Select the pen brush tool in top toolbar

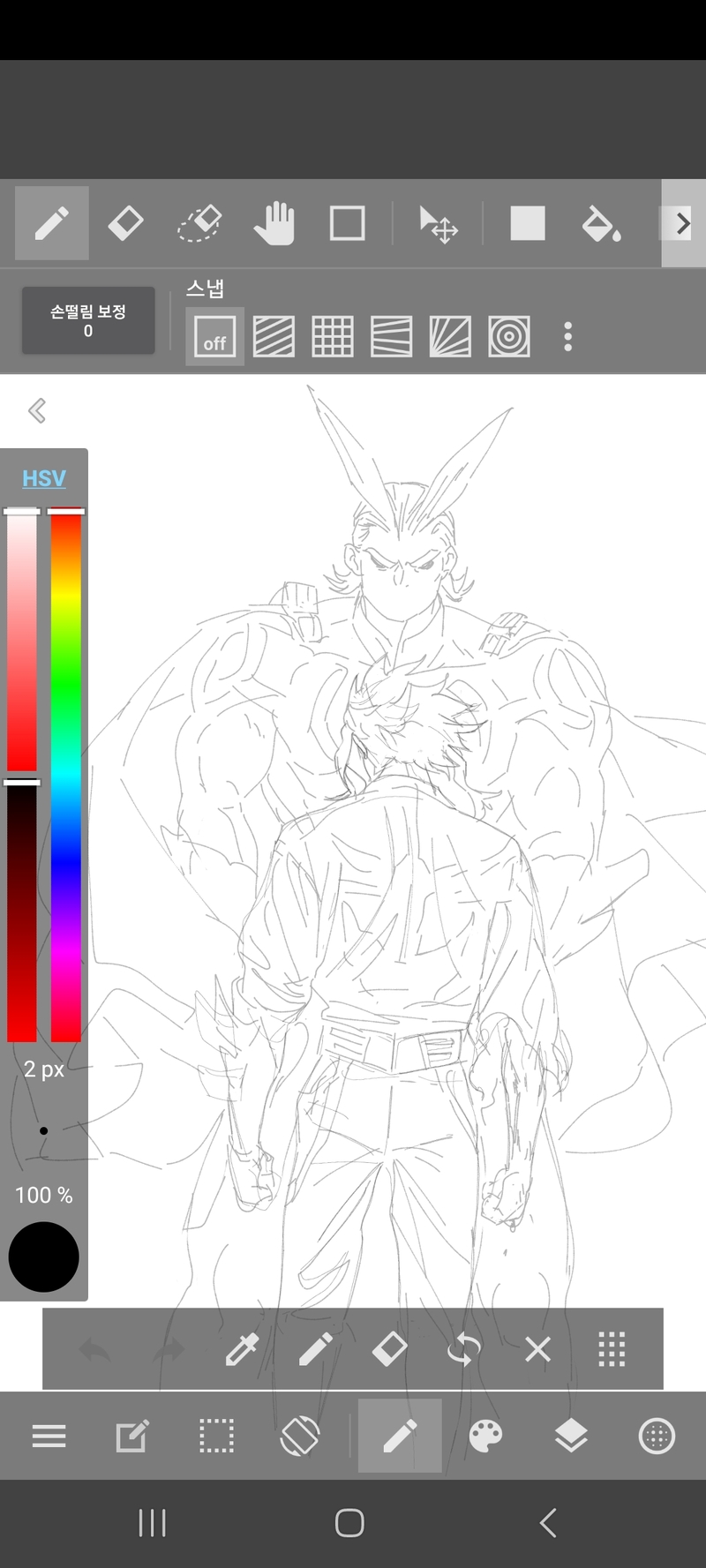pyautogui.click(x=51, y=223)
